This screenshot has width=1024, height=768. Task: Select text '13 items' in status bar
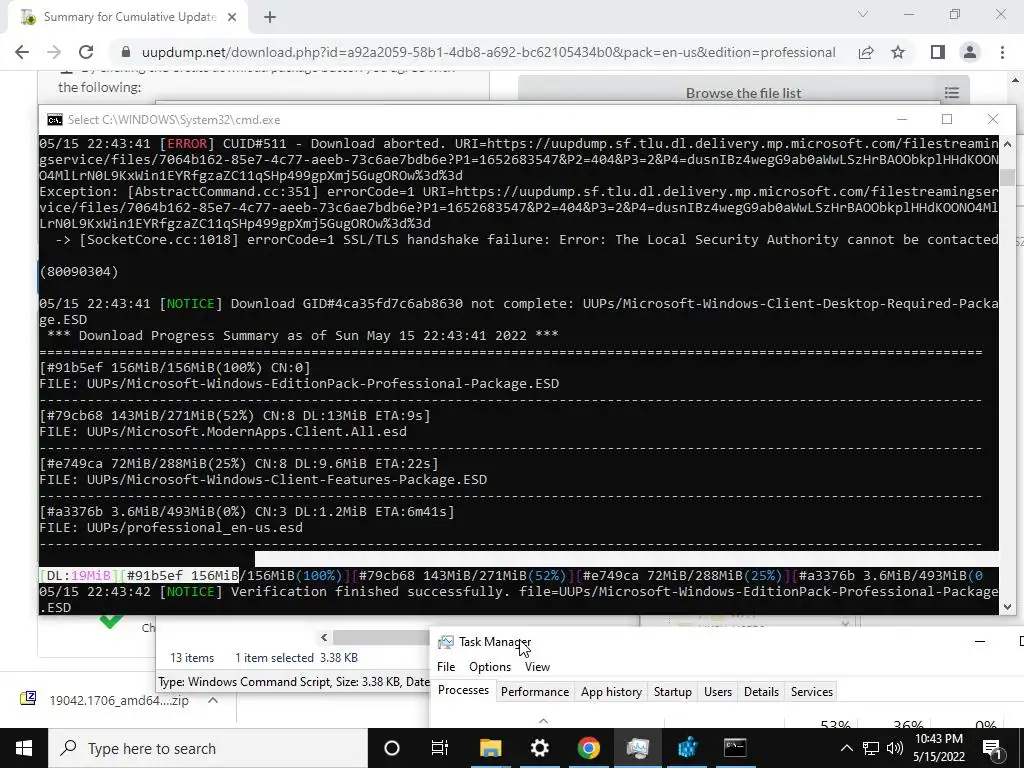click(x=192, y=658)
